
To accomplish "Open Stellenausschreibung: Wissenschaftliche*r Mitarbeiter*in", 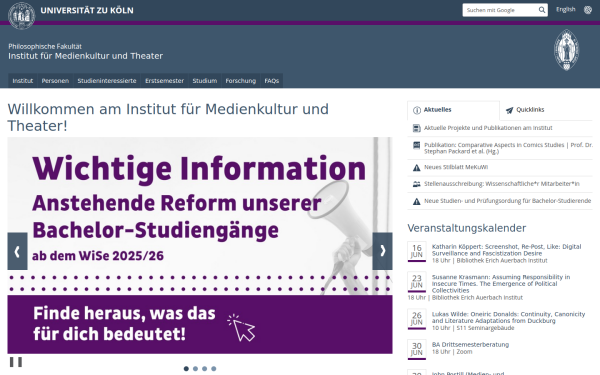I will 502,184.
